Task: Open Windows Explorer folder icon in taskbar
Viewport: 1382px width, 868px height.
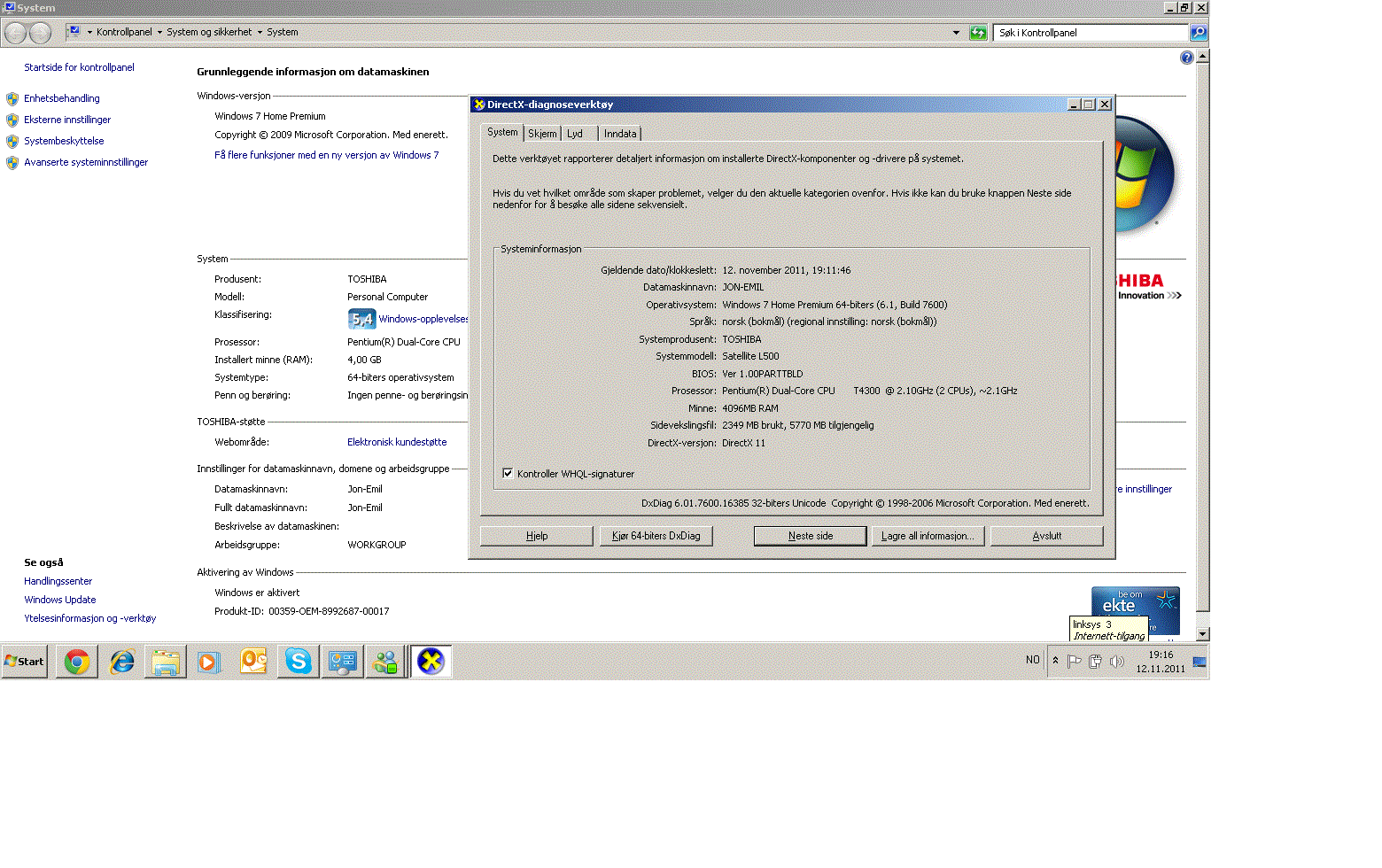Action: coord(166,662)
